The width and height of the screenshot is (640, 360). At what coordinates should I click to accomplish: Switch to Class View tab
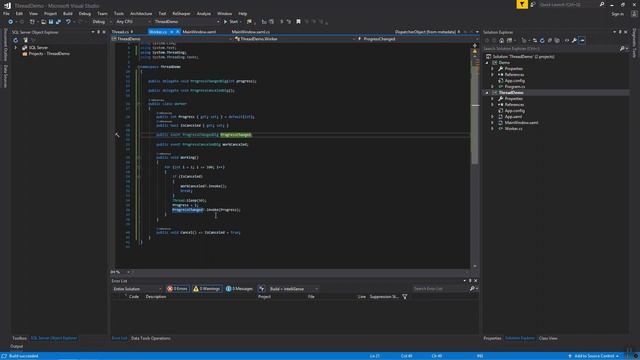[548, 338]
